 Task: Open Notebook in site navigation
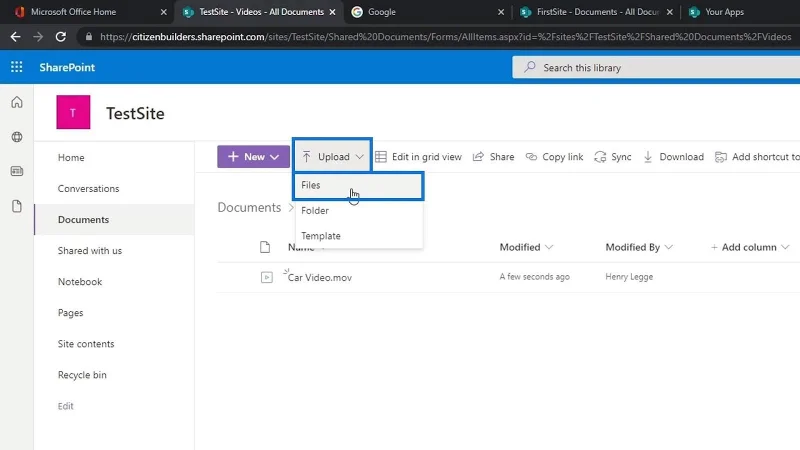click(80, 282)
